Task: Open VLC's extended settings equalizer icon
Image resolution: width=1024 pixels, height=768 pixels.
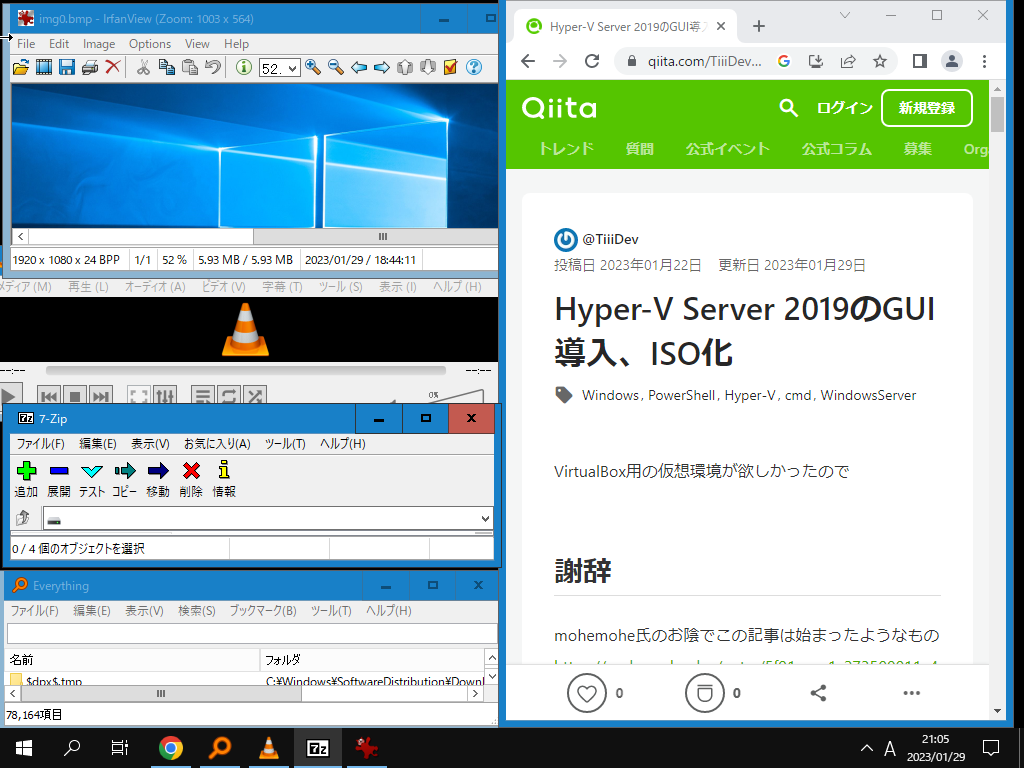Action: [164, 393]
